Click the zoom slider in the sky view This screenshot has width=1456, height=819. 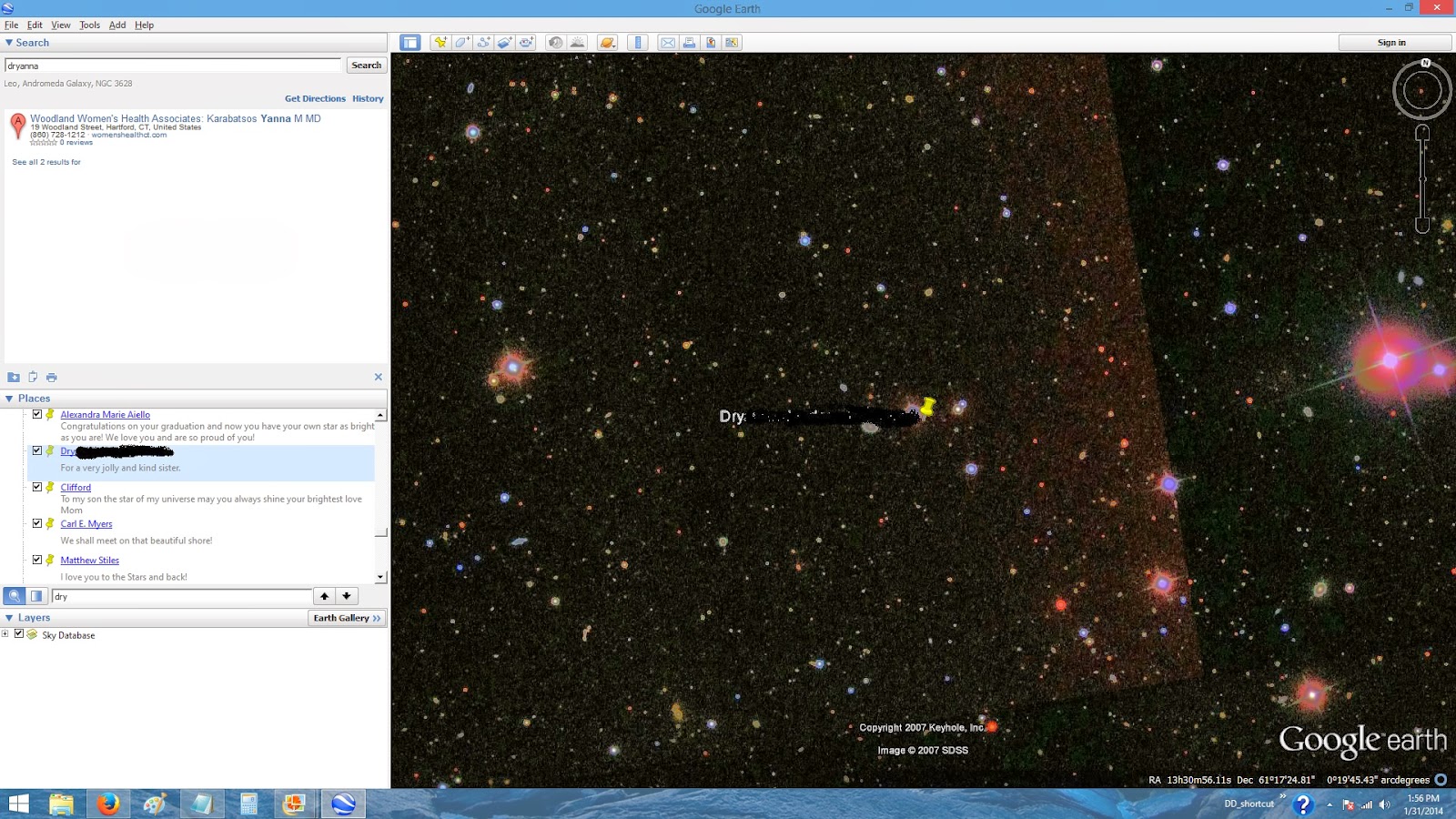click(x=1422, y=179)
